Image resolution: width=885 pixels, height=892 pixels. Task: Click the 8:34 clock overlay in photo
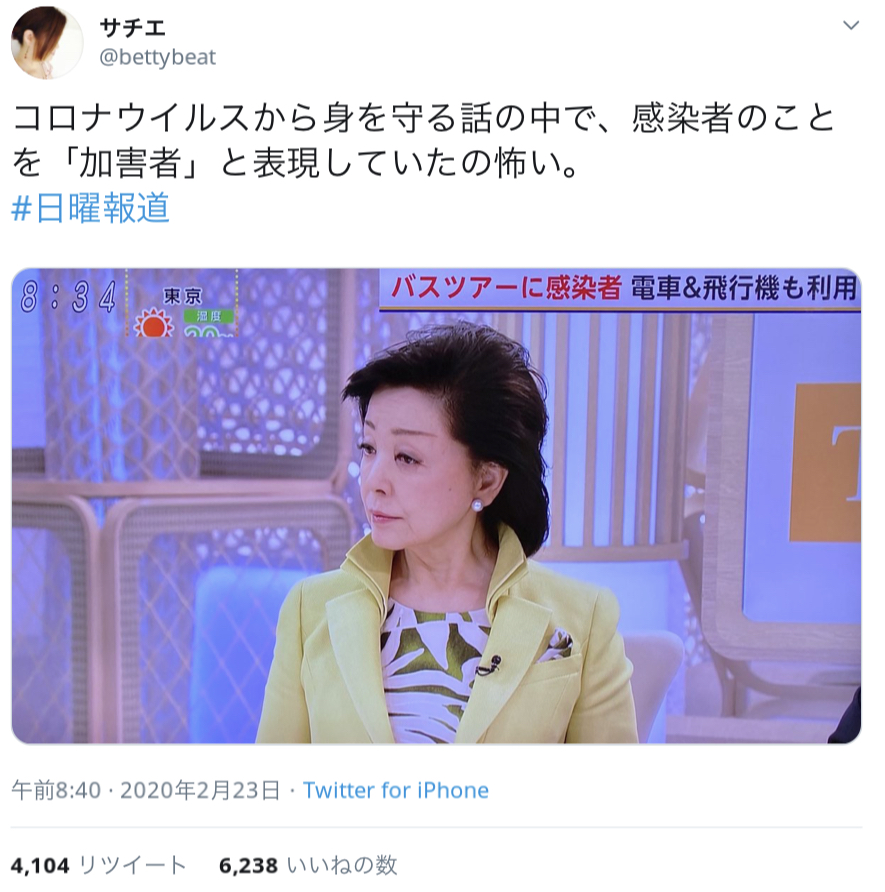68,297
